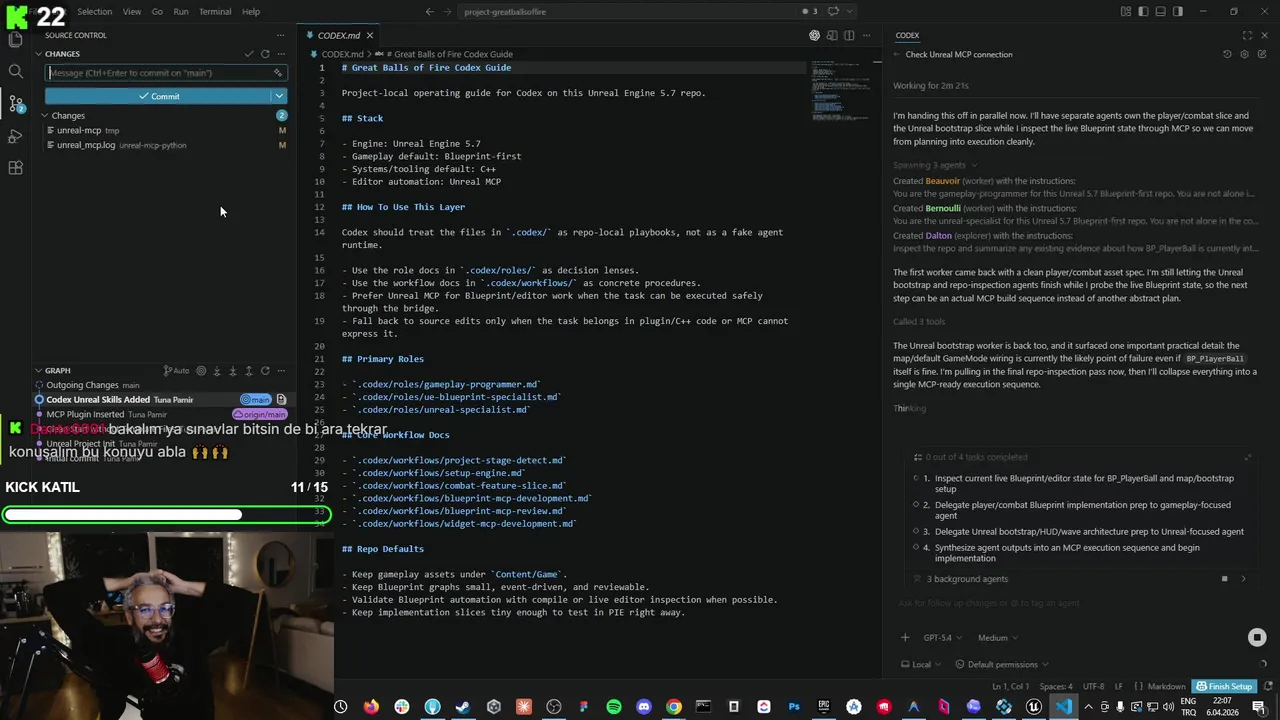Open the Source Control view icon
The height and width of the screenshot is (720, 1280).
(x=15, y=103)
